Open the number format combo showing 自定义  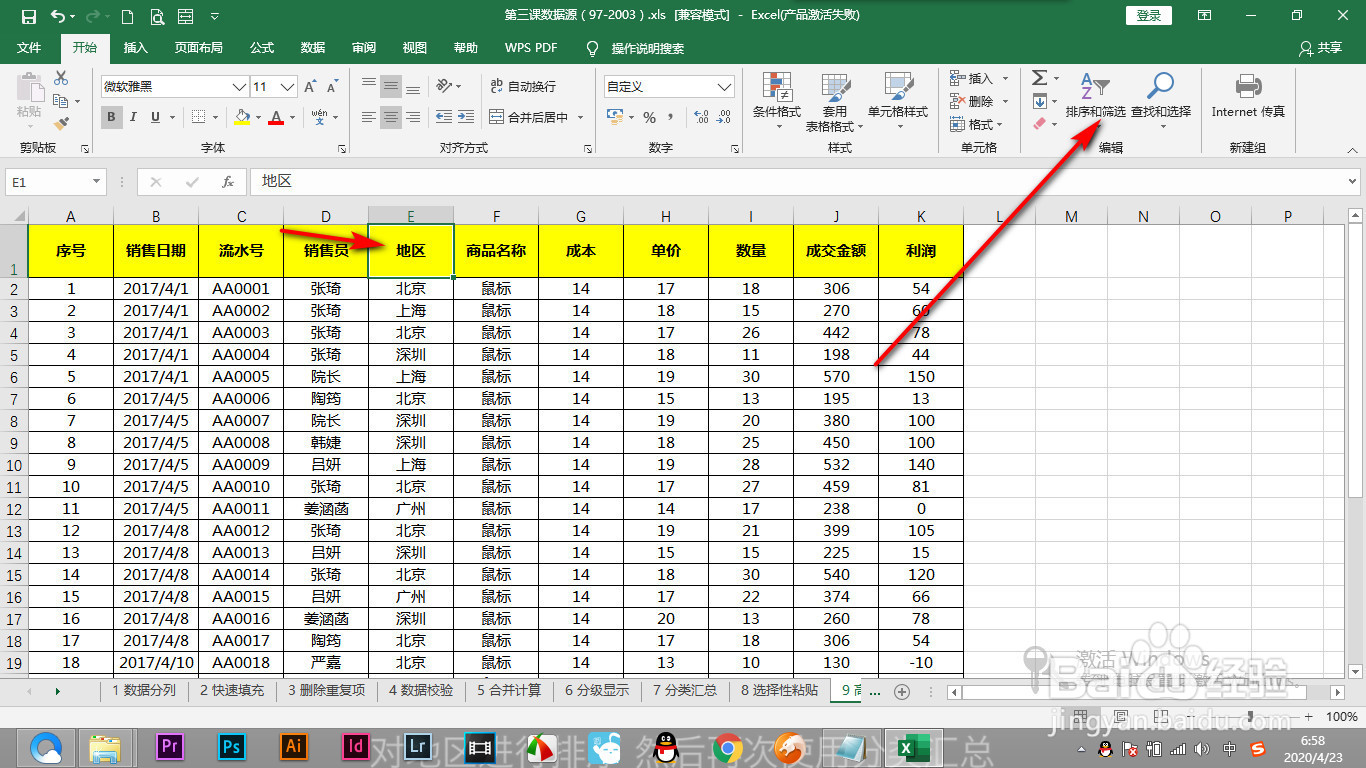point(668,86)
